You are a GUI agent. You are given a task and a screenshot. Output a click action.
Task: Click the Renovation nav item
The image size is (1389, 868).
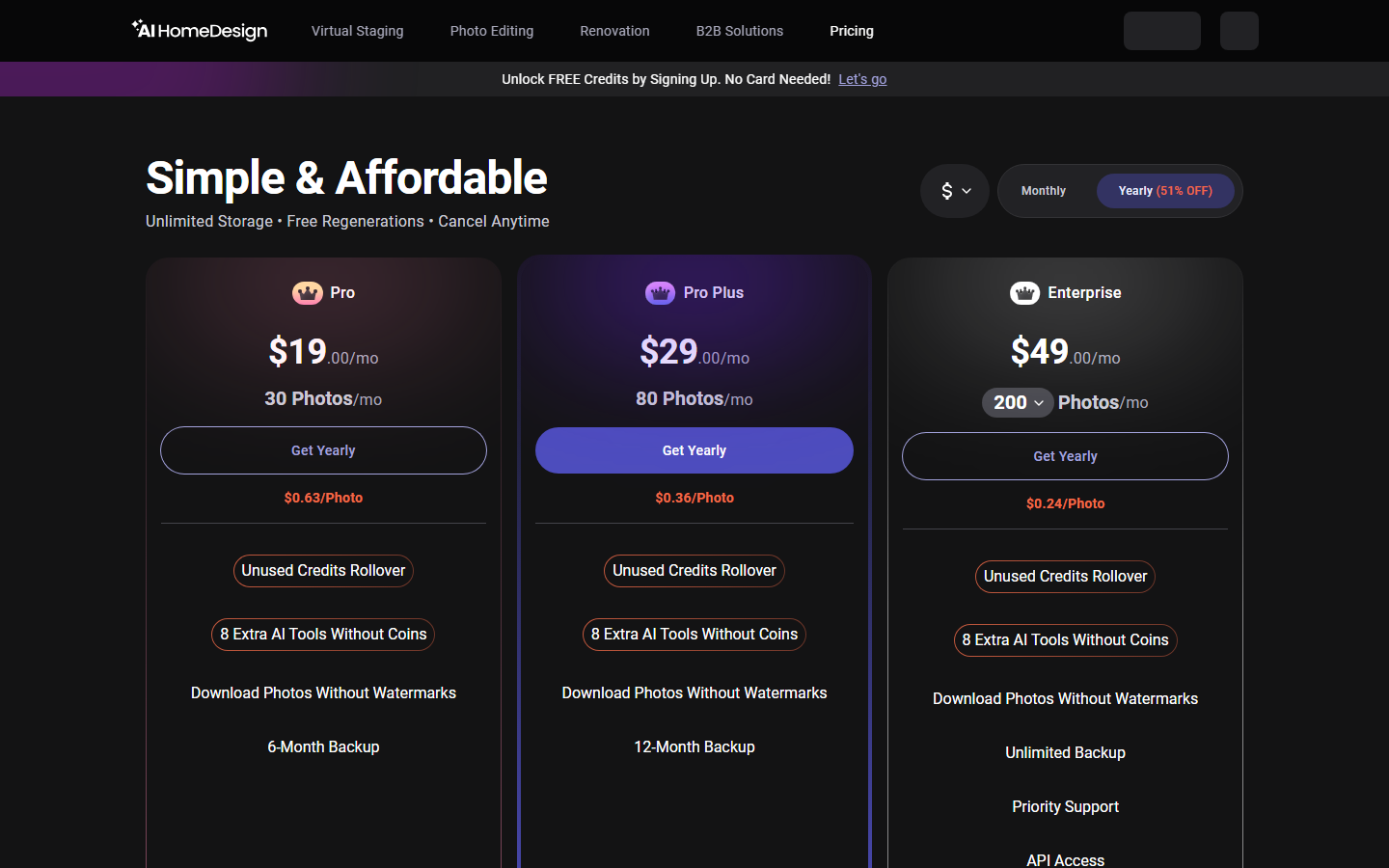(x=614, y=31)
